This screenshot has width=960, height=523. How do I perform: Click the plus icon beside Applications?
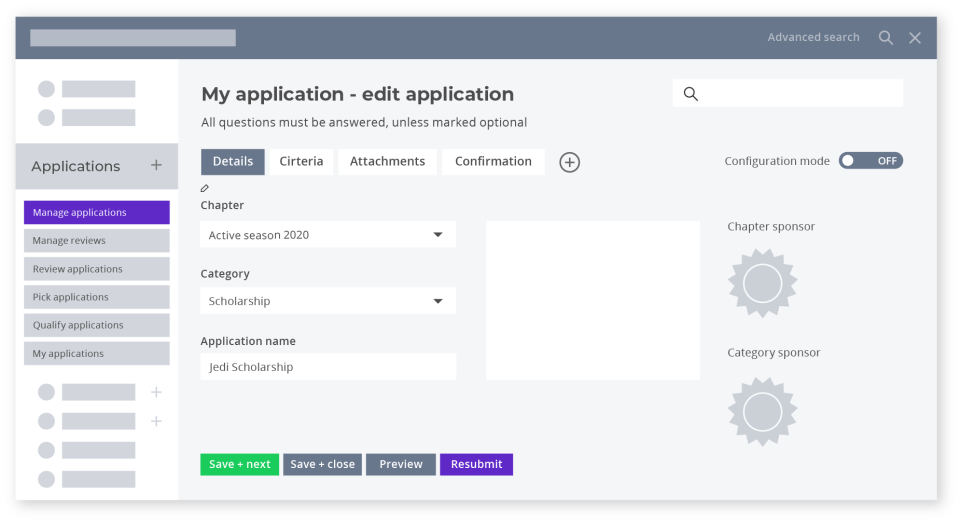point(156,166)
